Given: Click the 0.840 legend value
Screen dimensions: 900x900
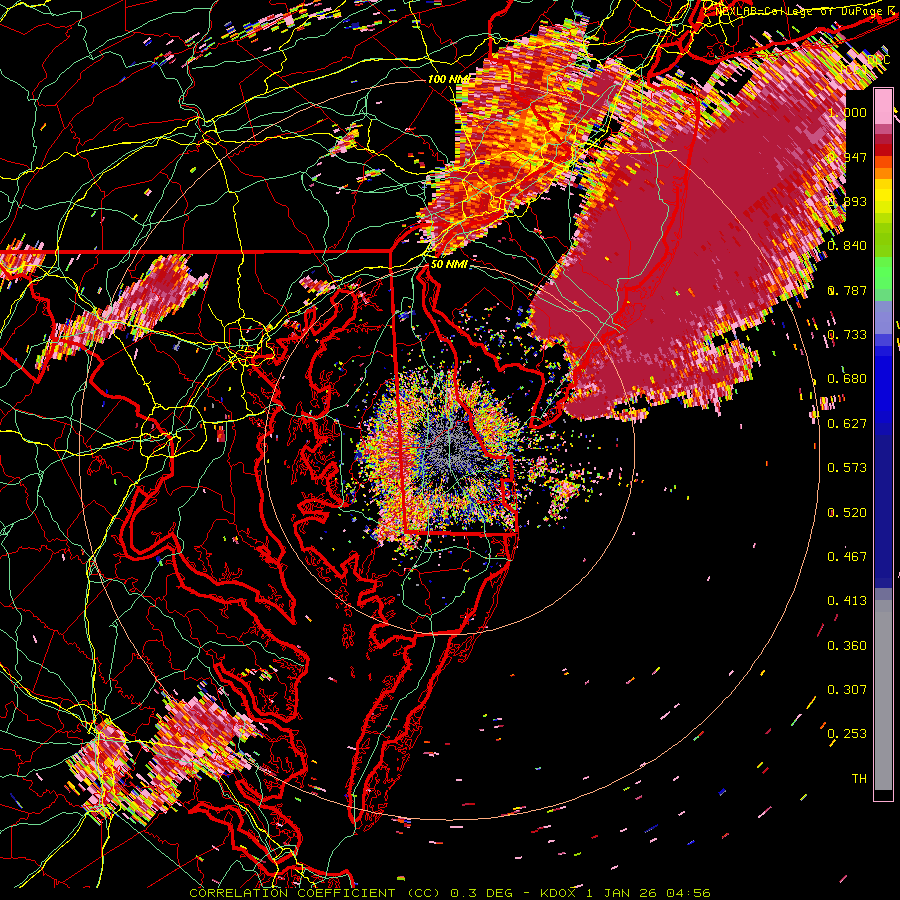Looking at the screenshot, I should [848, 246].
